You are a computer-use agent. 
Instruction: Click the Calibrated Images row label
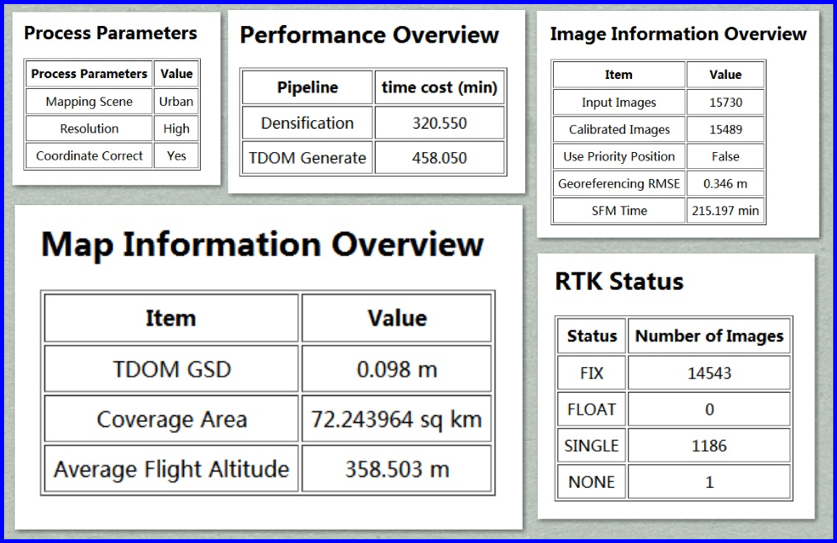[x=619, y=129]
